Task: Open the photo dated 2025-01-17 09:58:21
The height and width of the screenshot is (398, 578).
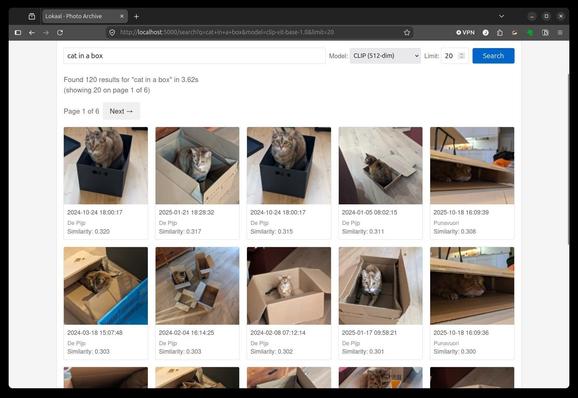Action: 380,286
